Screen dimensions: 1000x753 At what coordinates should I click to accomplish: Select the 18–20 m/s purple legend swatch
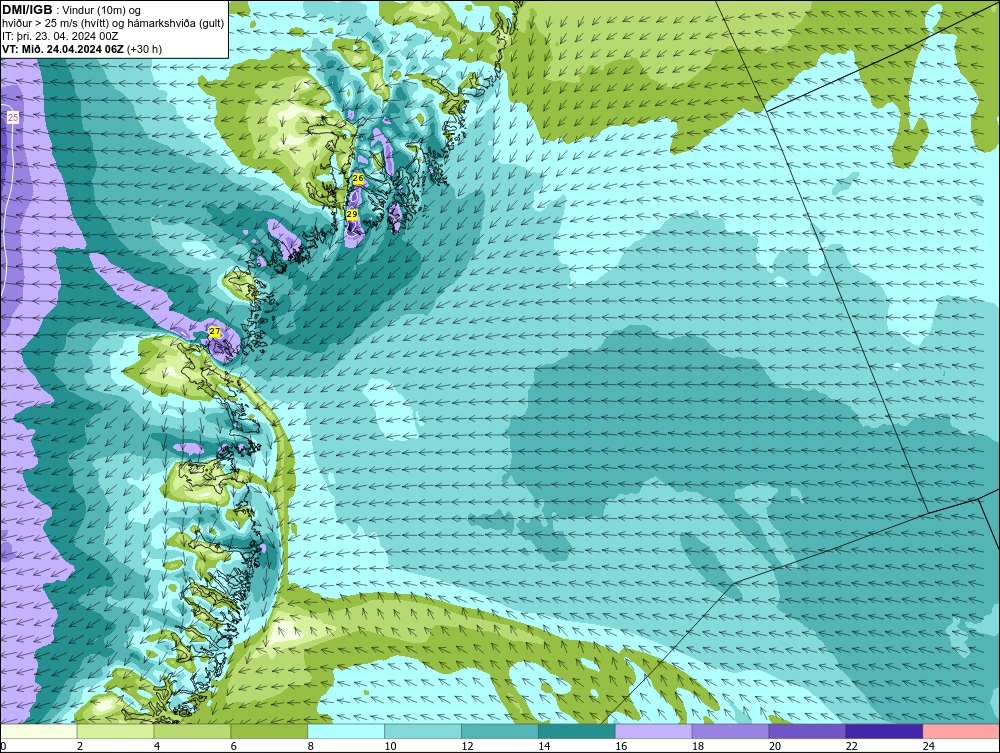(x=730, y=731)
